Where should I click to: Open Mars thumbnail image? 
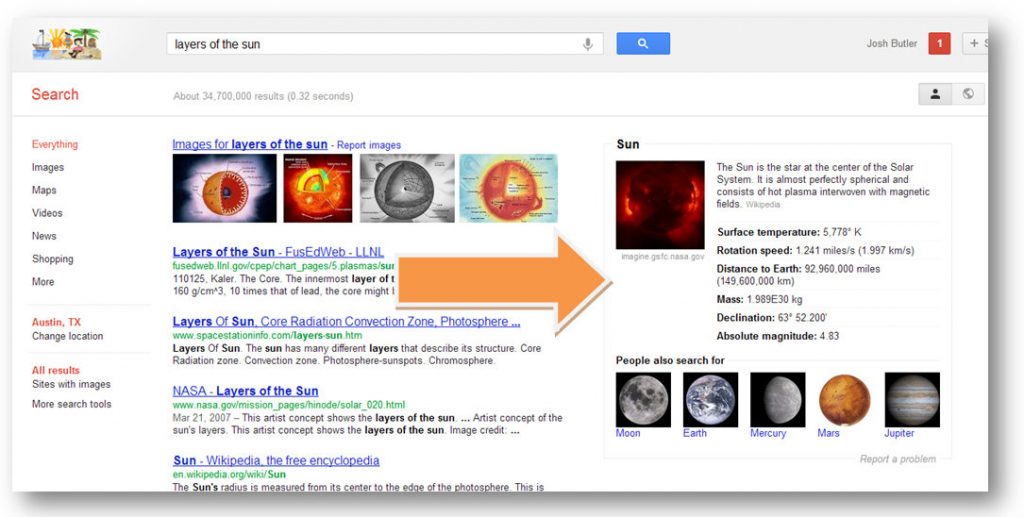pyautogui.click(x=844, y=400)
